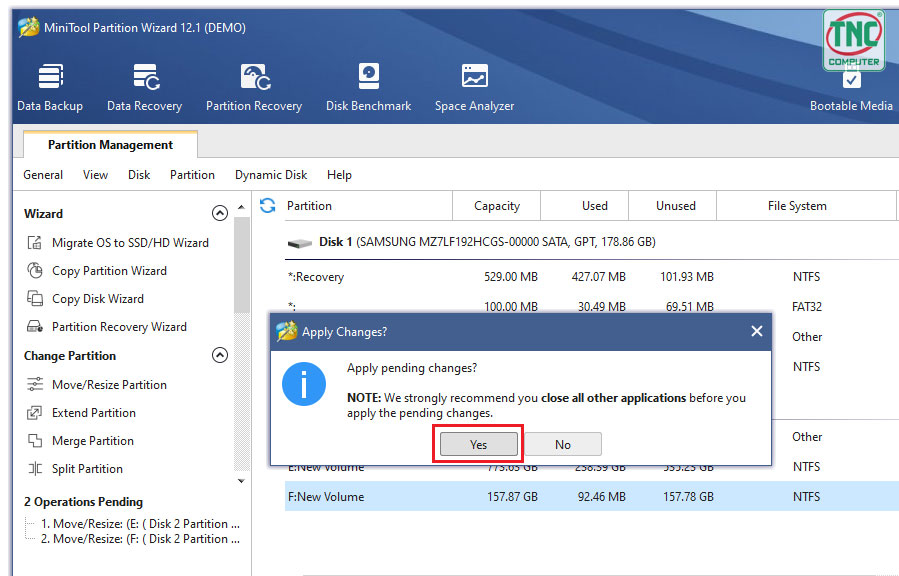The width and height of the screenshot is (899, 576).
Task: Open the Partition menu
Action: click(192, 175)
